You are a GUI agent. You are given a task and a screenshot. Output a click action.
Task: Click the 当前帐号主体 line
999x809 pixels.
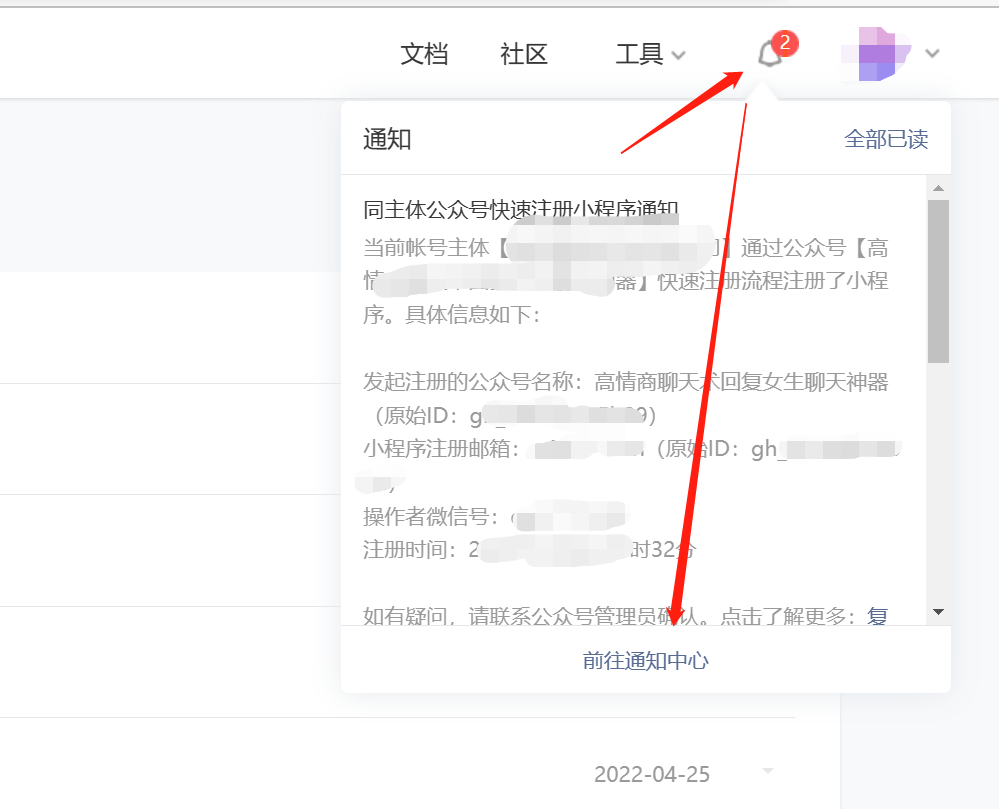(x=626, y=247)
